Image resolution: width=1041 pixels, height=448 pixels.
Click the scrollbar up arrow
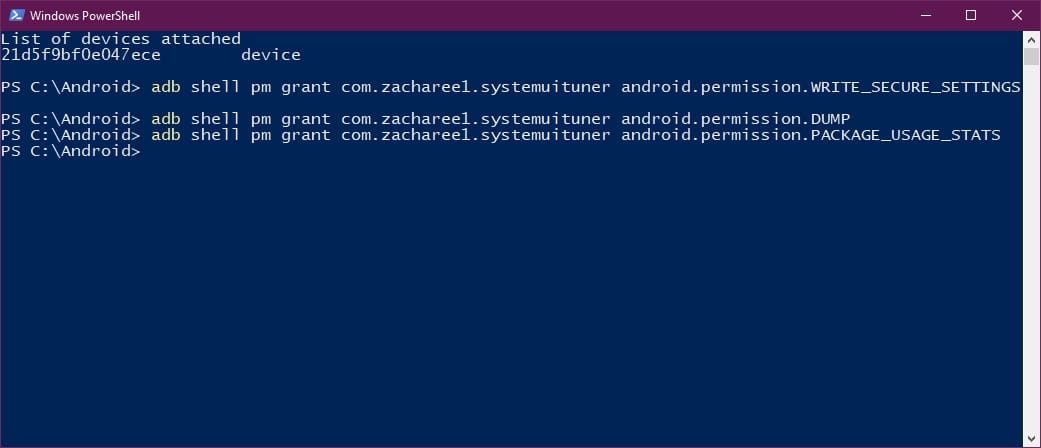(1031, 39)
